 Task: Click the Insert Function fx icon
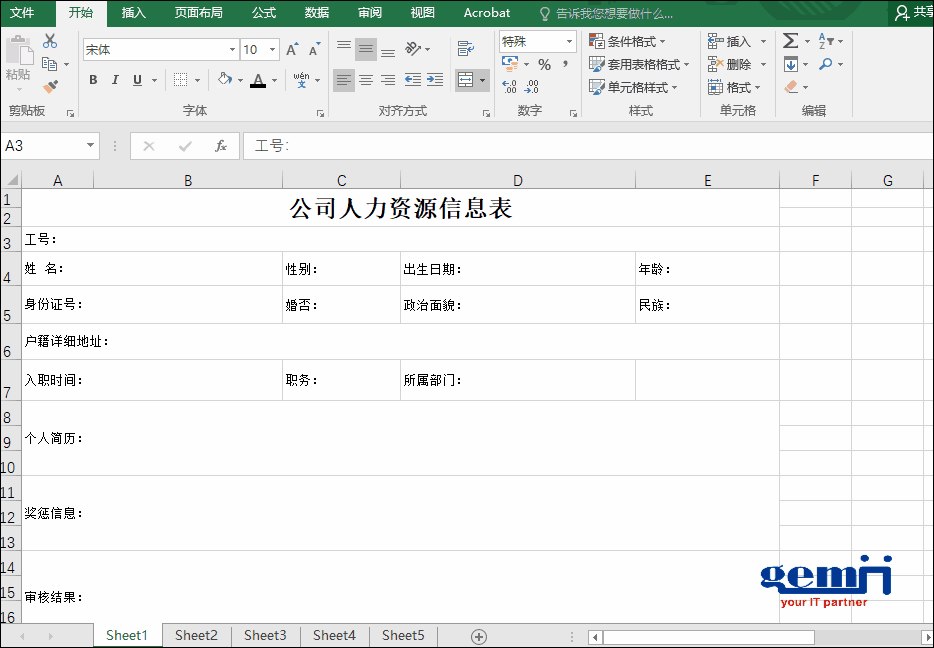tap(221, 146)
